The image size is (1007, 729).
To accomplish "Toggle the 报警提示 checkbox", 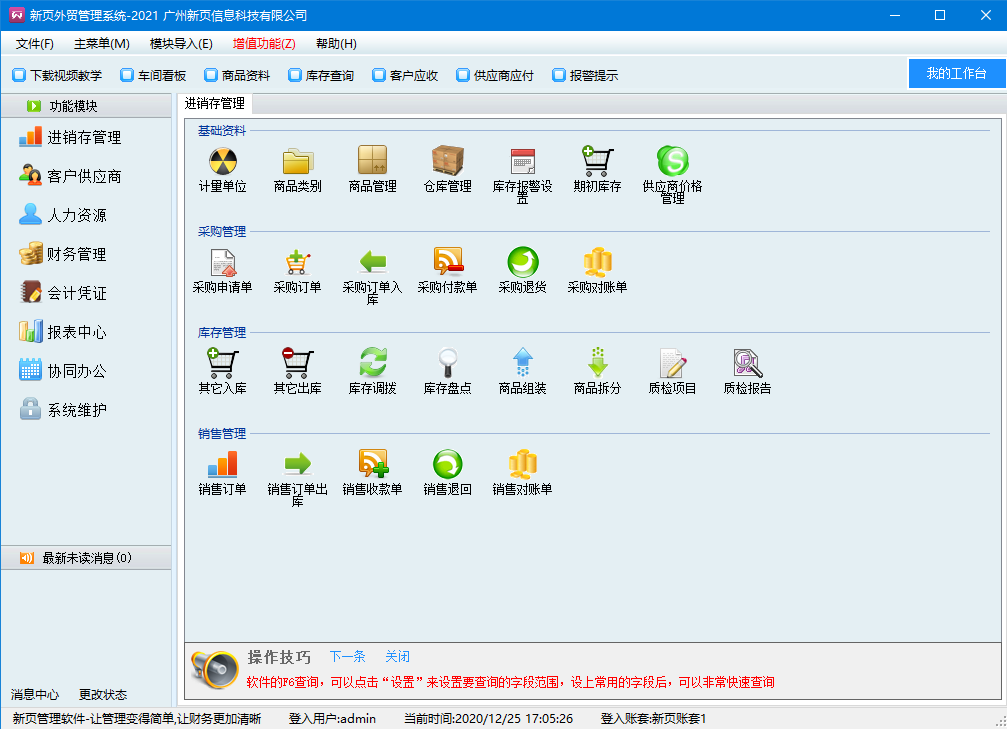I will (x=559, y=75).
